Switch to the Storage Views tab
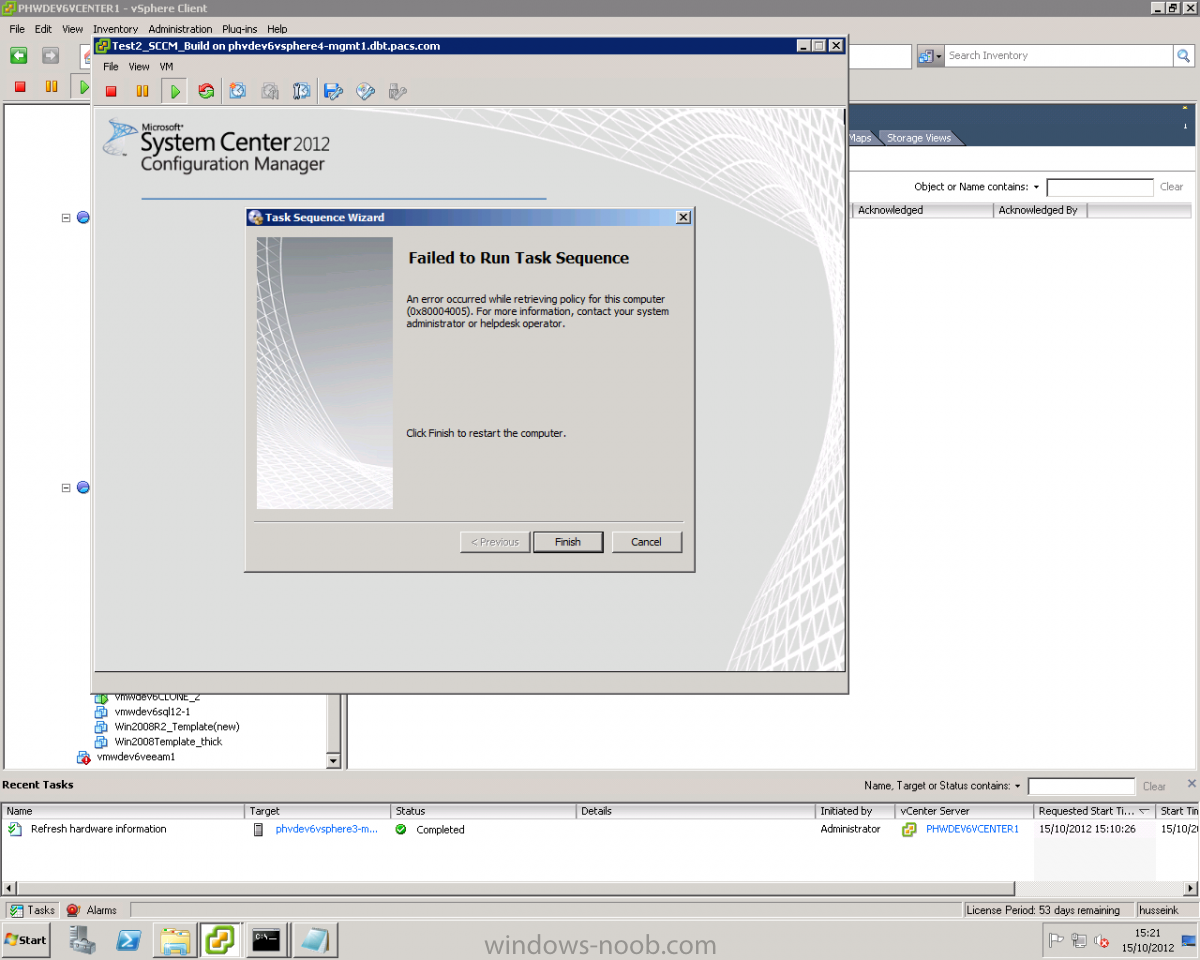 point(918,138)
